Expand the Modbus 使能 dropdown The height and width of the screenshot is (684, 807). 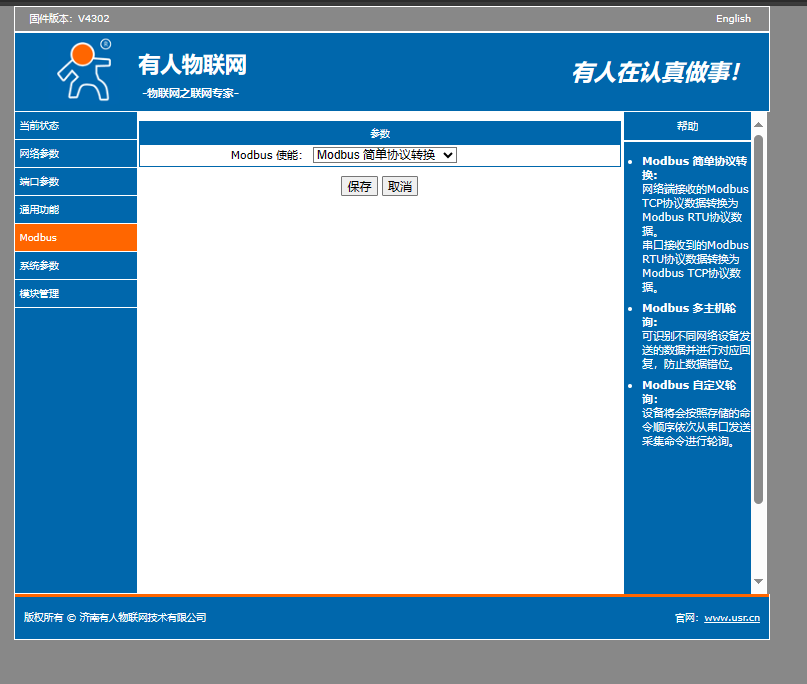[385, 155]
